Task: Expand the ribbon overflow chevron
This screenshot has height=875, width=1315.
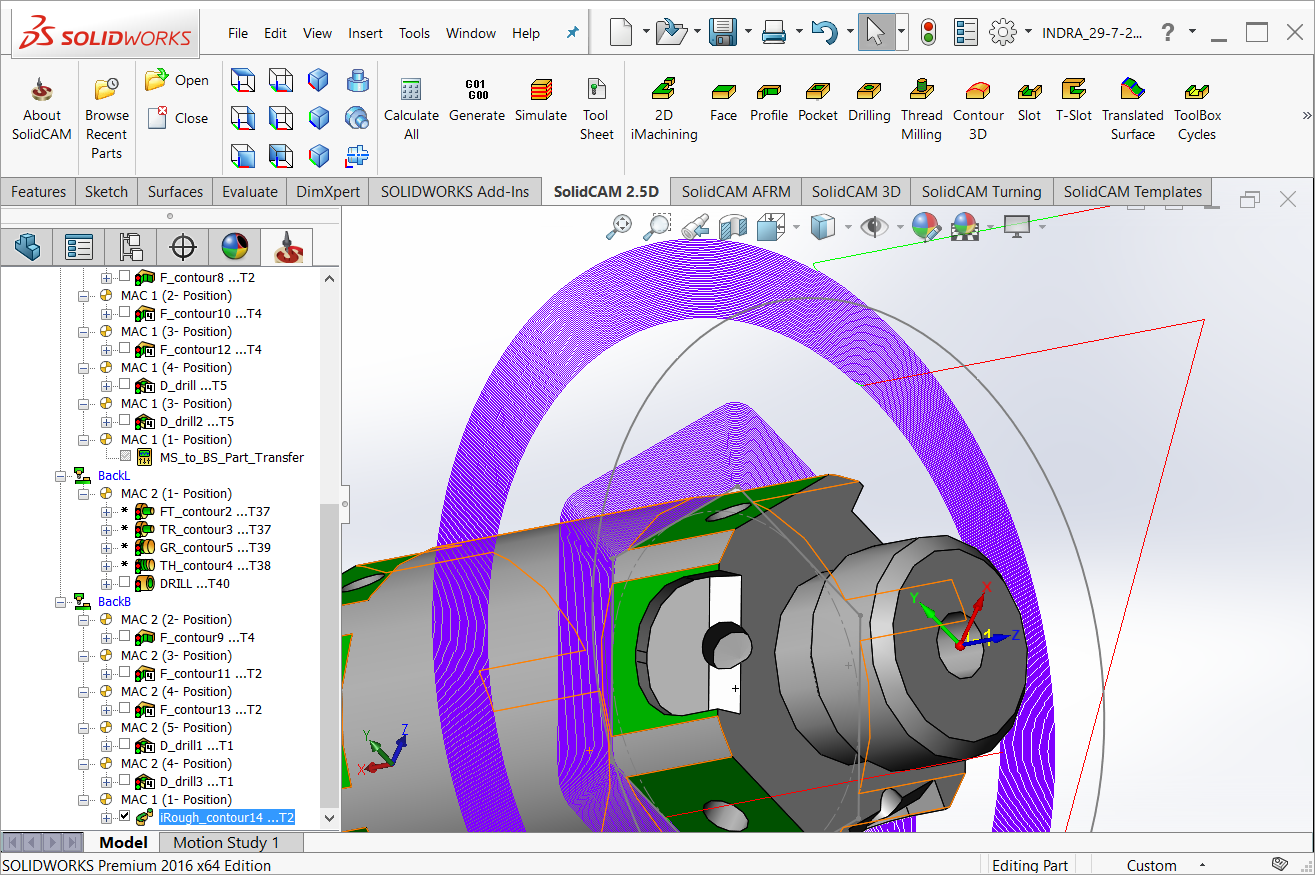Action: point(1306,115)
